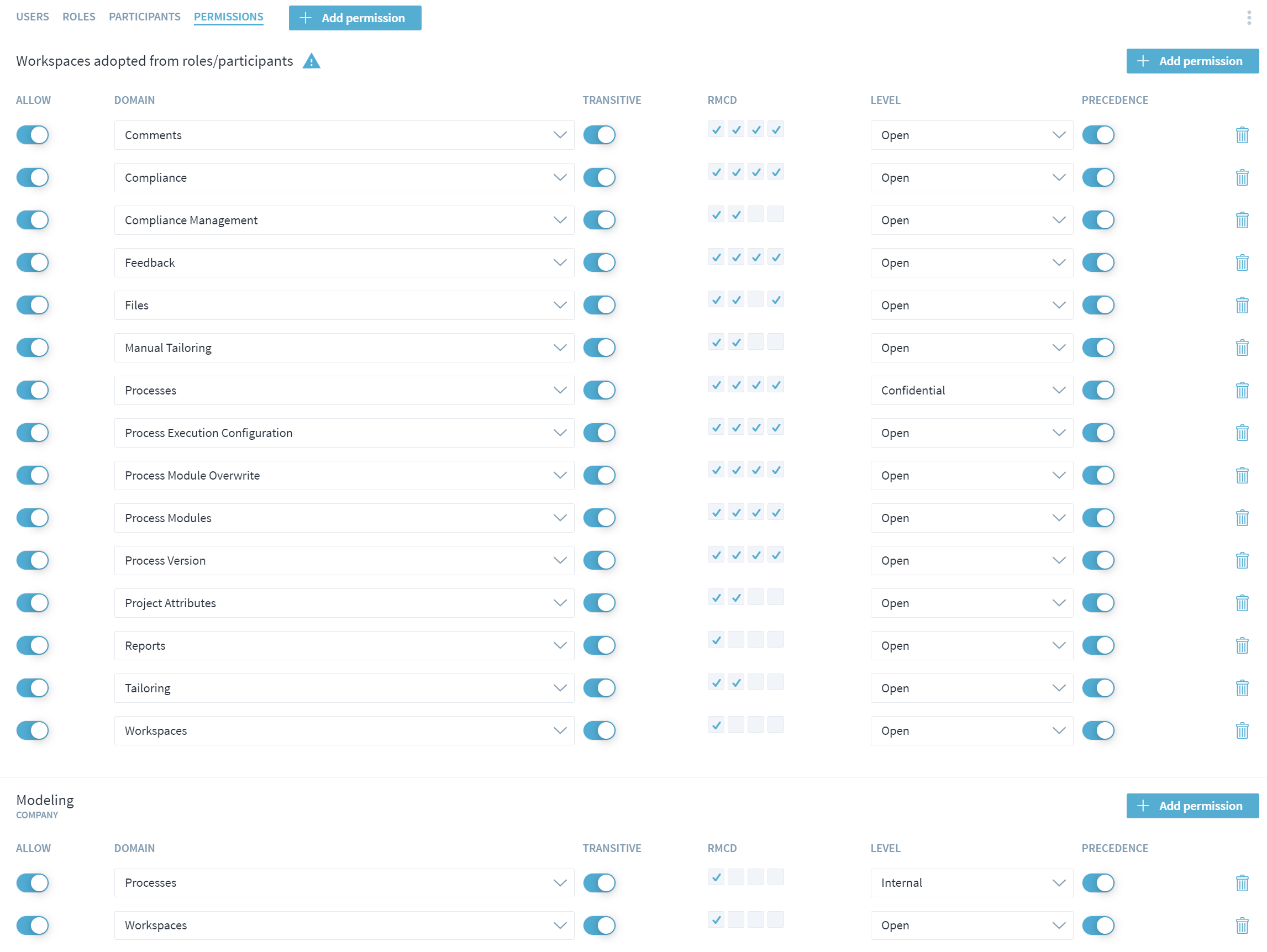
Task: Click the Project Attributes domain field
Action: 344,603
